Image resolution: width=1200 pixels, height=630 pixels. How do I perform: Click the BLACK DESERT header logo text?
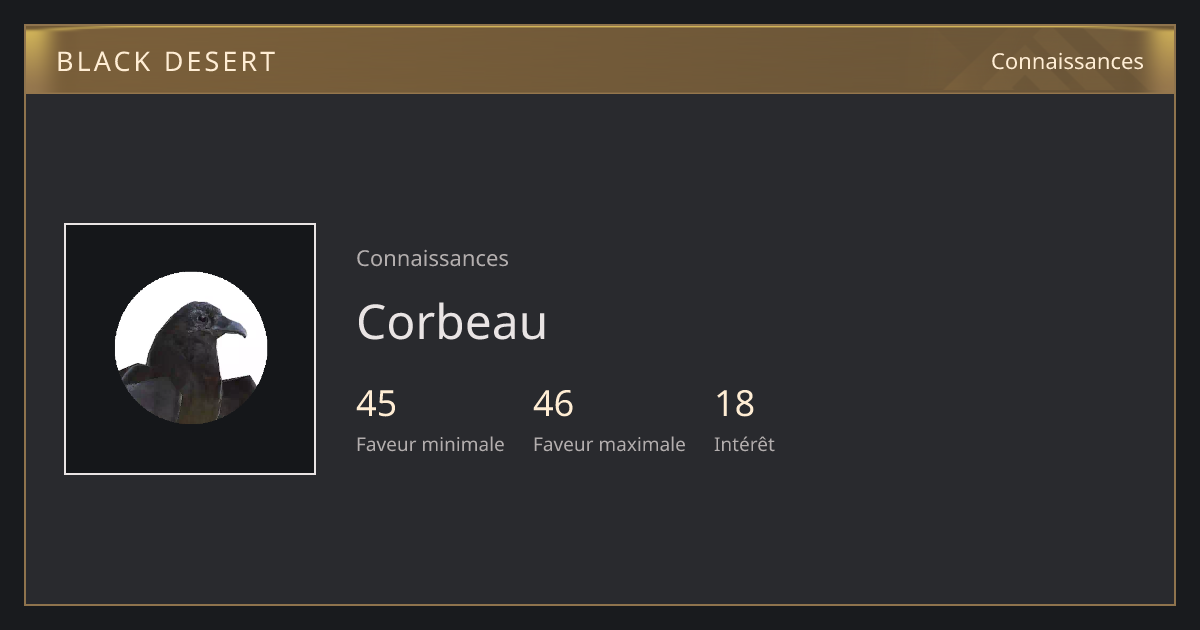pyautogui.click(x=166, y=61)
